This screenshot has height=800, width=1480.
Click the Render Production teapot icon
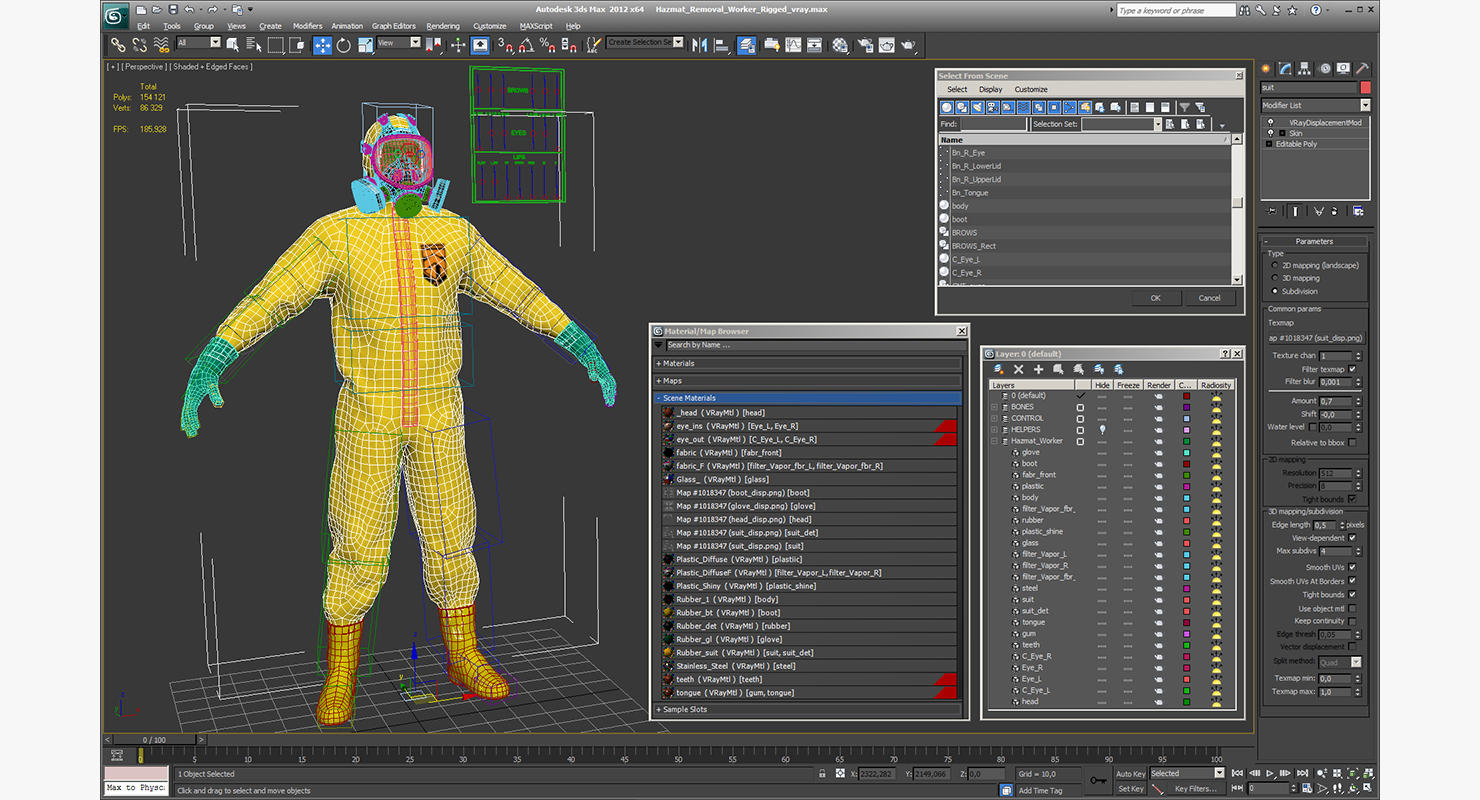(906, 45)
